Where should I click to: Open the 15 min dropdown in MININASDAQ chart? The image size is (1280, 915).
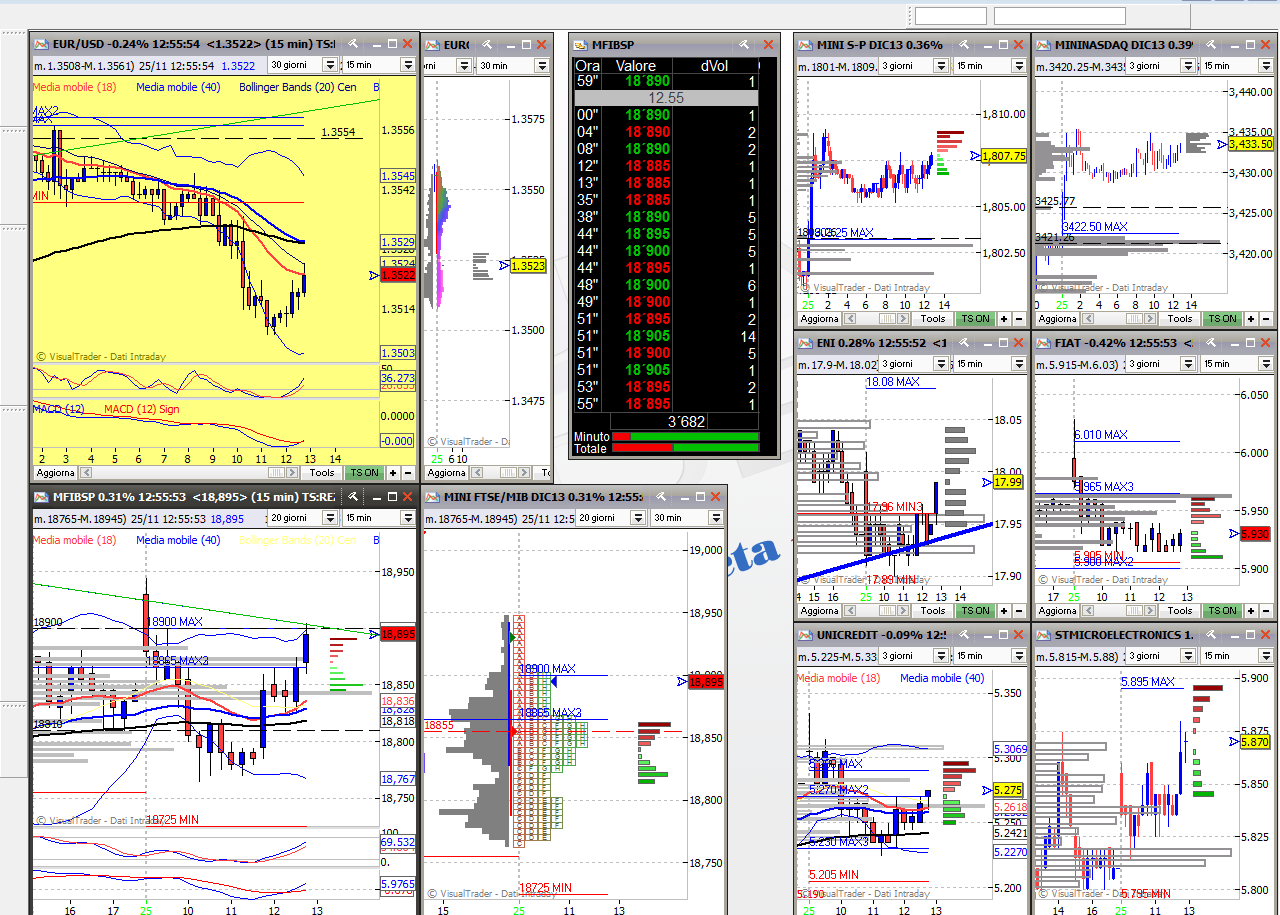tap(1236, 66)
